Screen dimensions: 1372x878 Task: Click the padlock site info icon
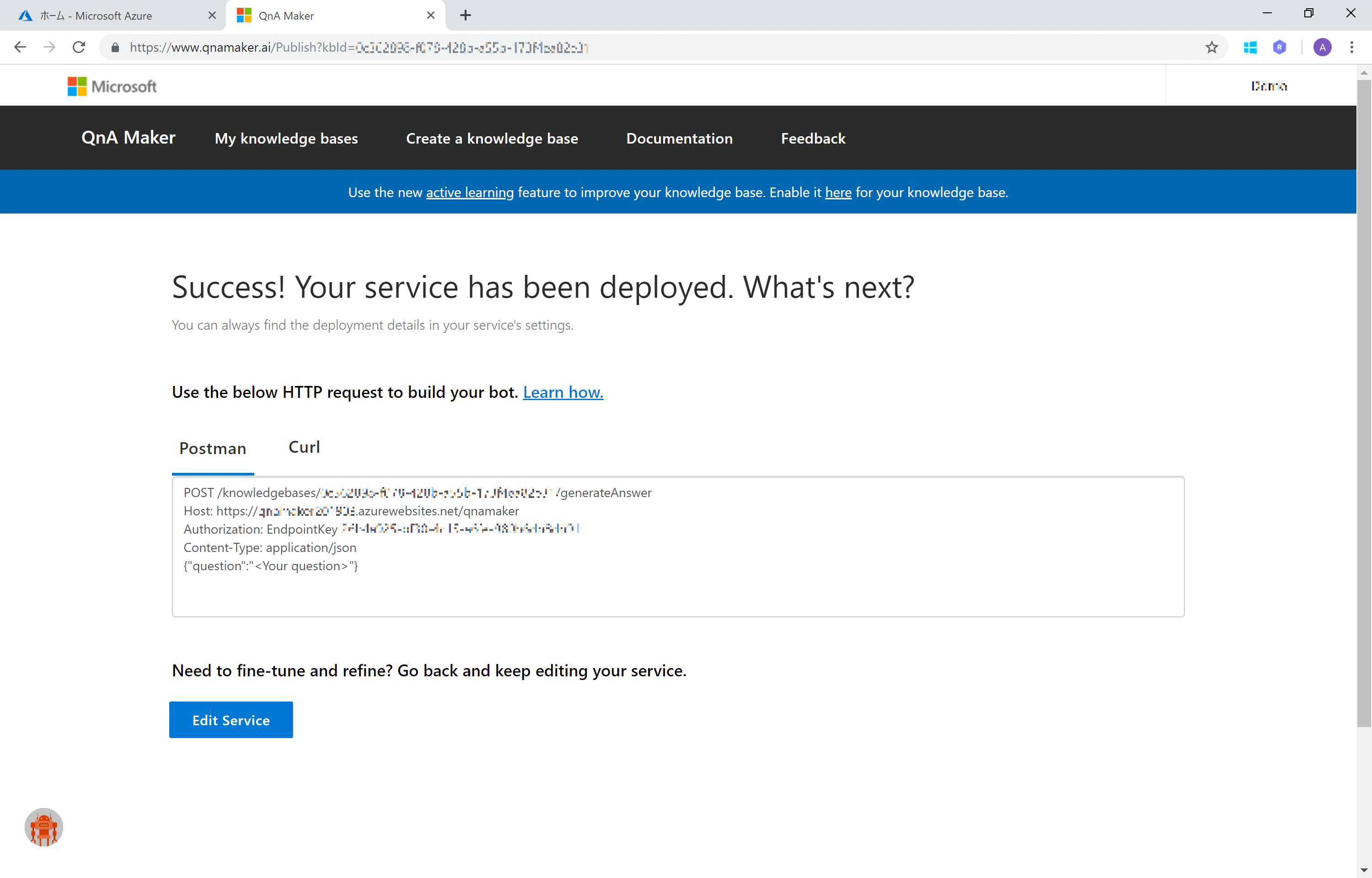tap(115, 47)
